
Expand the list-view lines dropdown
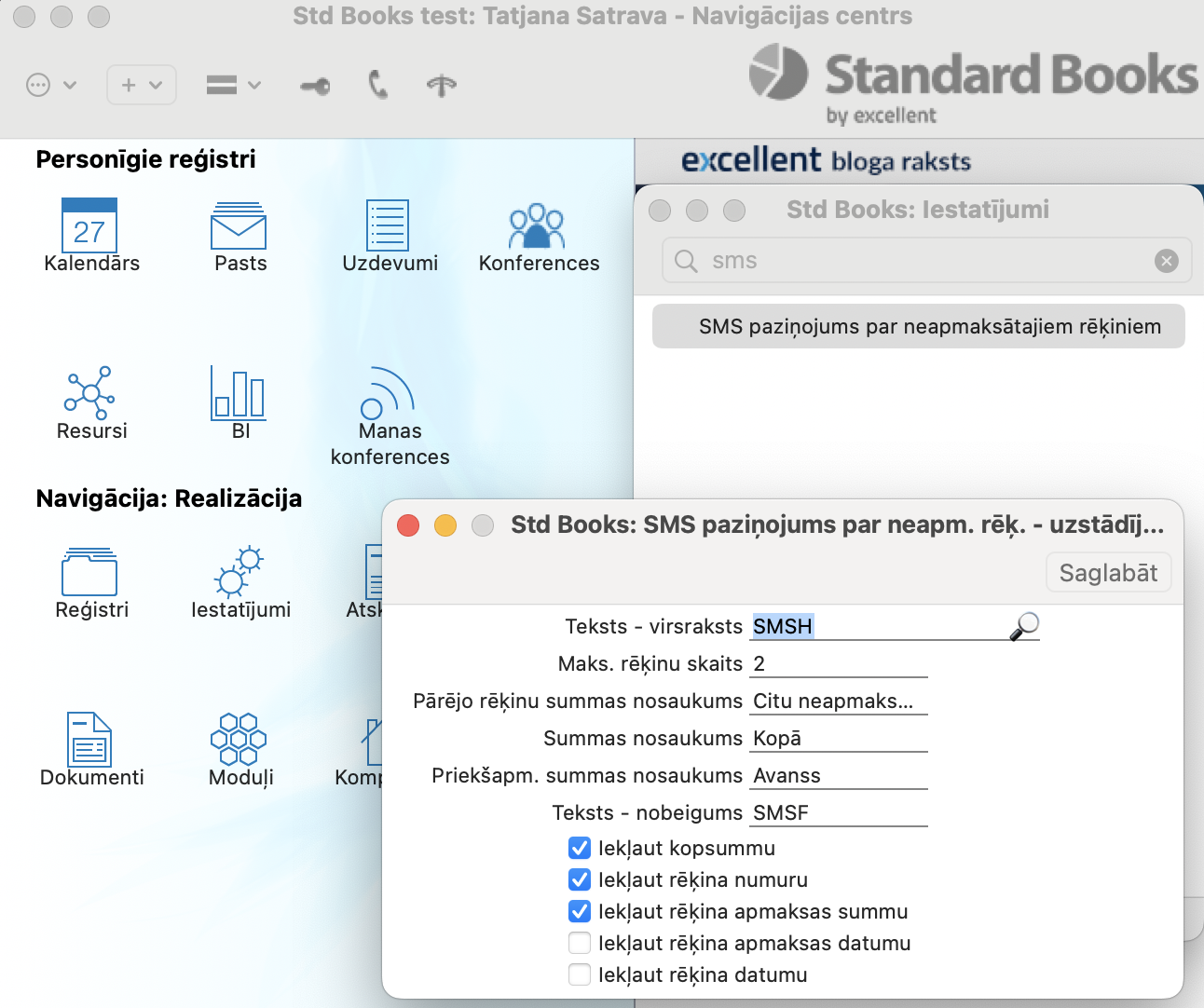[233, 85]
